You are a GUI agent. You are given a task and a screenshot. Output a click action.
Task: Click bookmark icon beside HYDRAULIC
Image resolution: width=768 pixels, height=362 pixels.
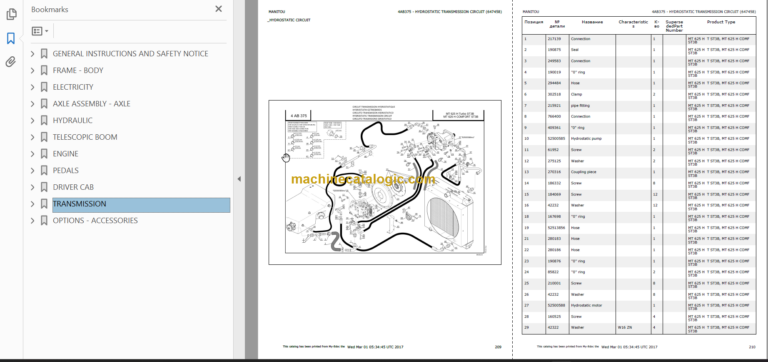point(44,121)
